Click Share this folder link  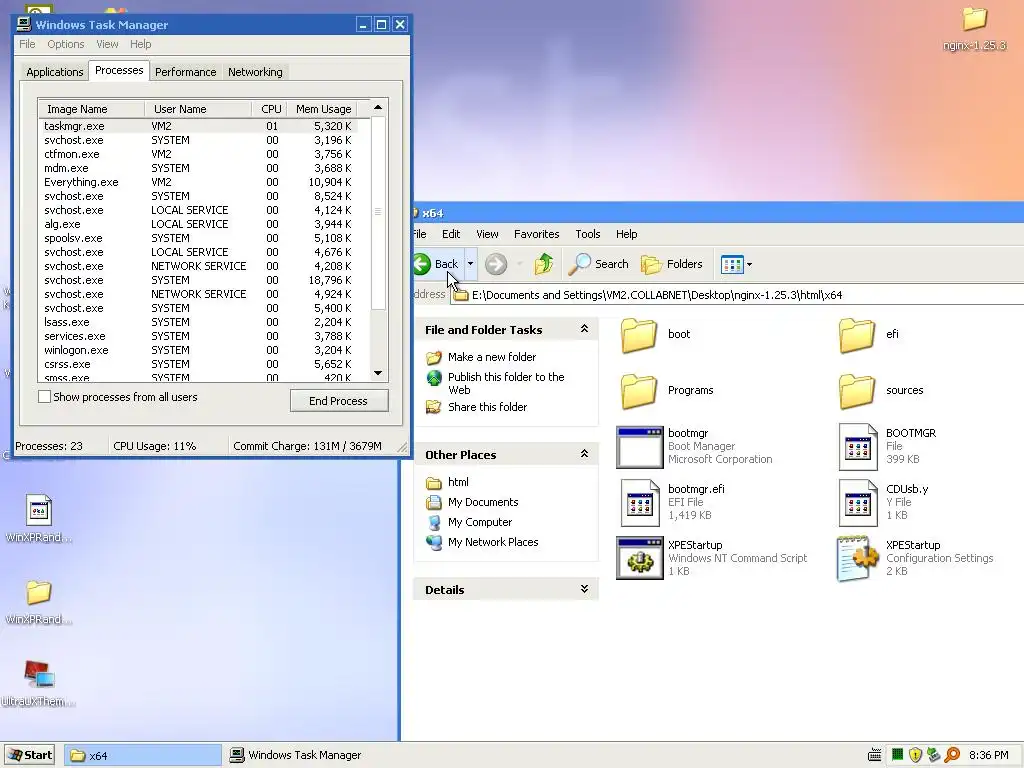(487, 407)
